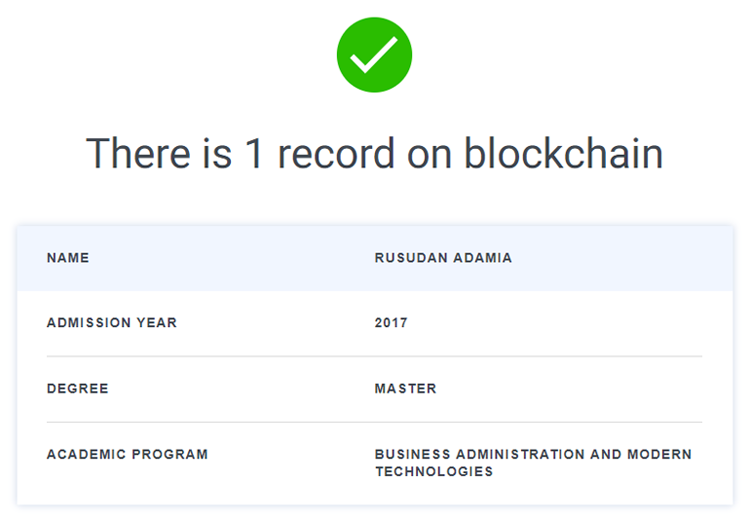The image size is (750, 520).
Task: Click the word TECHNOLOGIES in program value
Action: click(434, 472)
